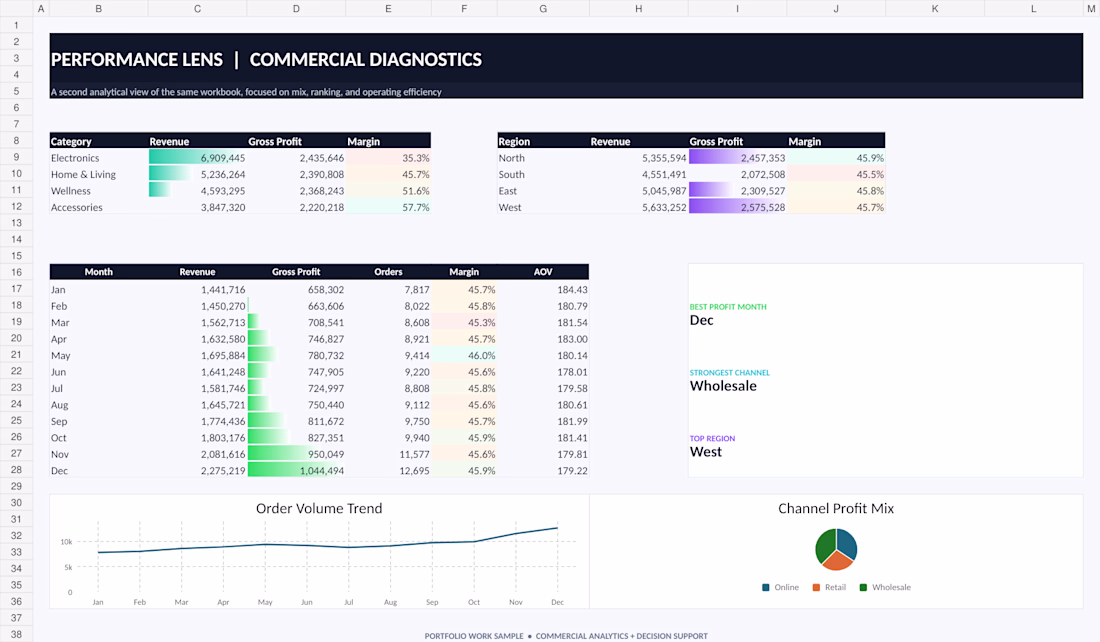Click the Month column header in monthly table
Image resolution: width=1100 pixels, height=642 pixels.
coord(99,272)
